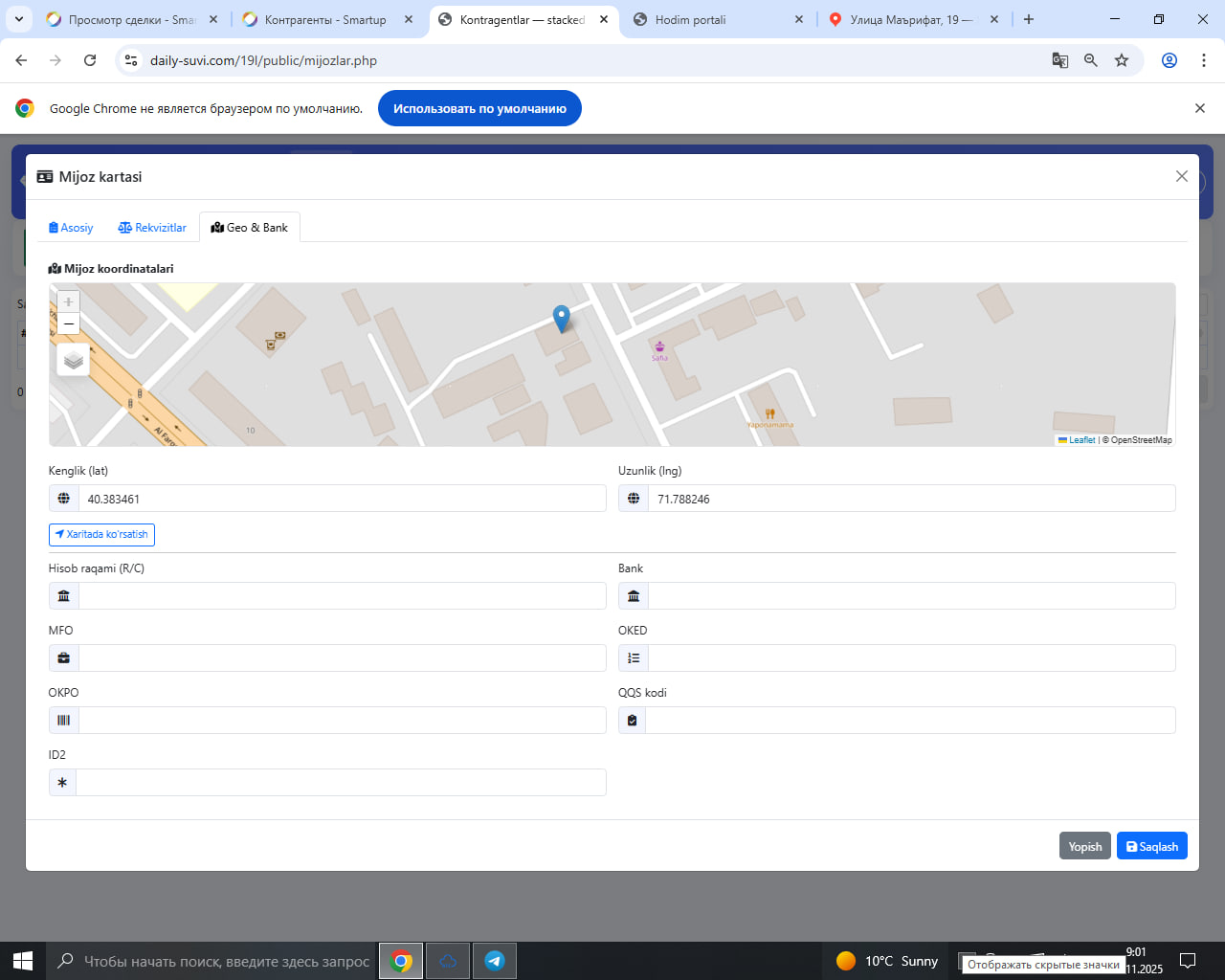Screen dimensions: 1225x980
Task: Open Chrome three-dot menu
Action: tap(1204, 60)
